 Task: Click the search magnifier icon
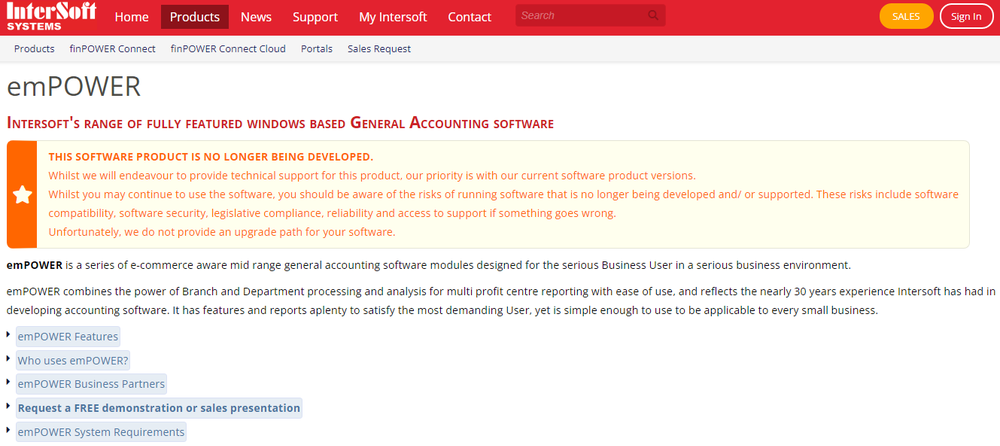(x=653, y=15)
